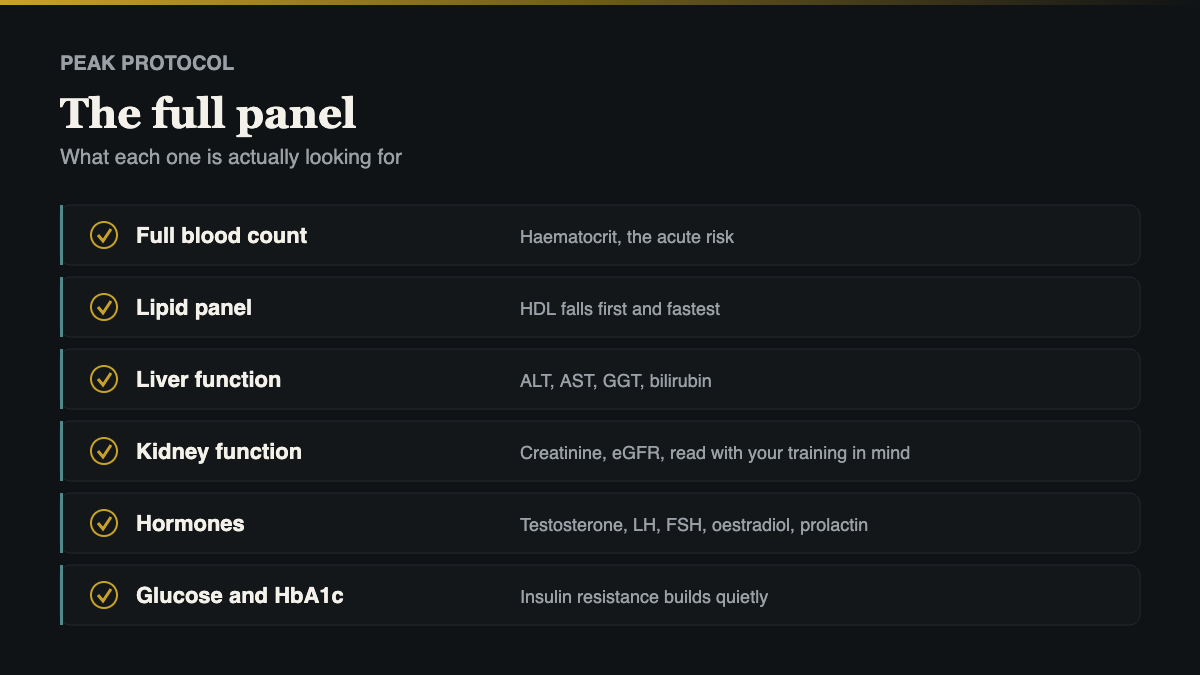Click the 'HDL falls first and fastest' text
Viewport: 1200px width, 675px height.
[x=620, y=309]
